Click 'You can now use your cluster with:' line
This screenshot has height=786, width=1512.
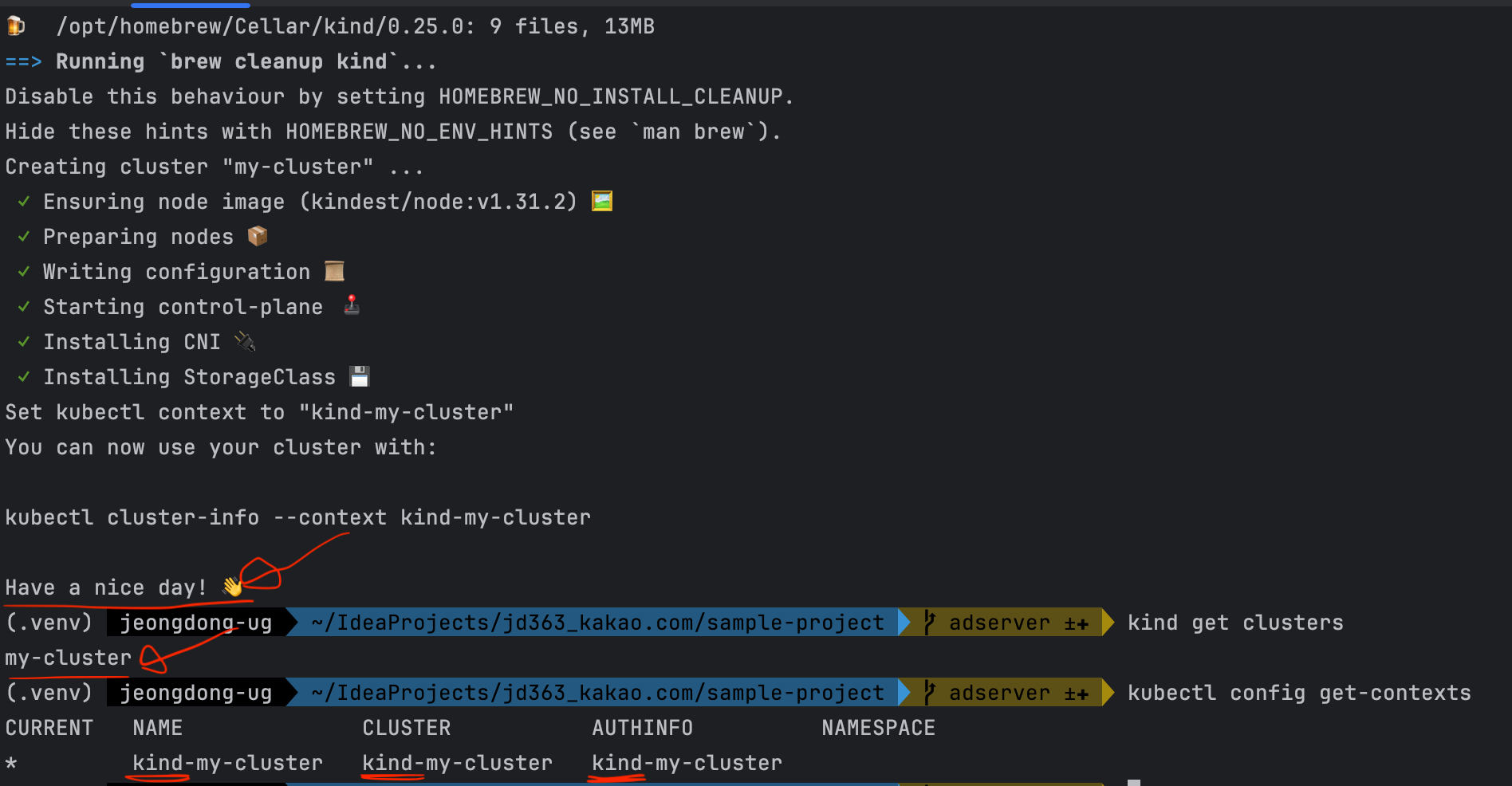click(x=222, y=447)
